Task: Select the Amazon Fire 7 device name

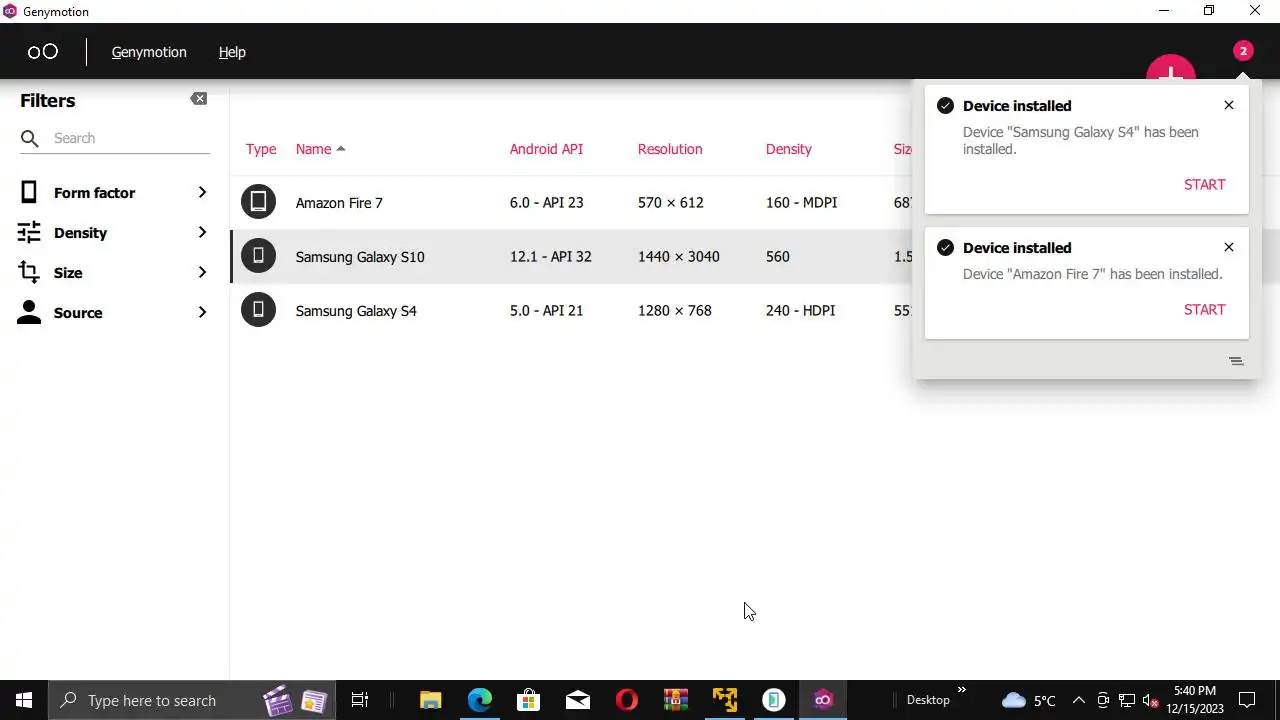Action: coord(339,203)
